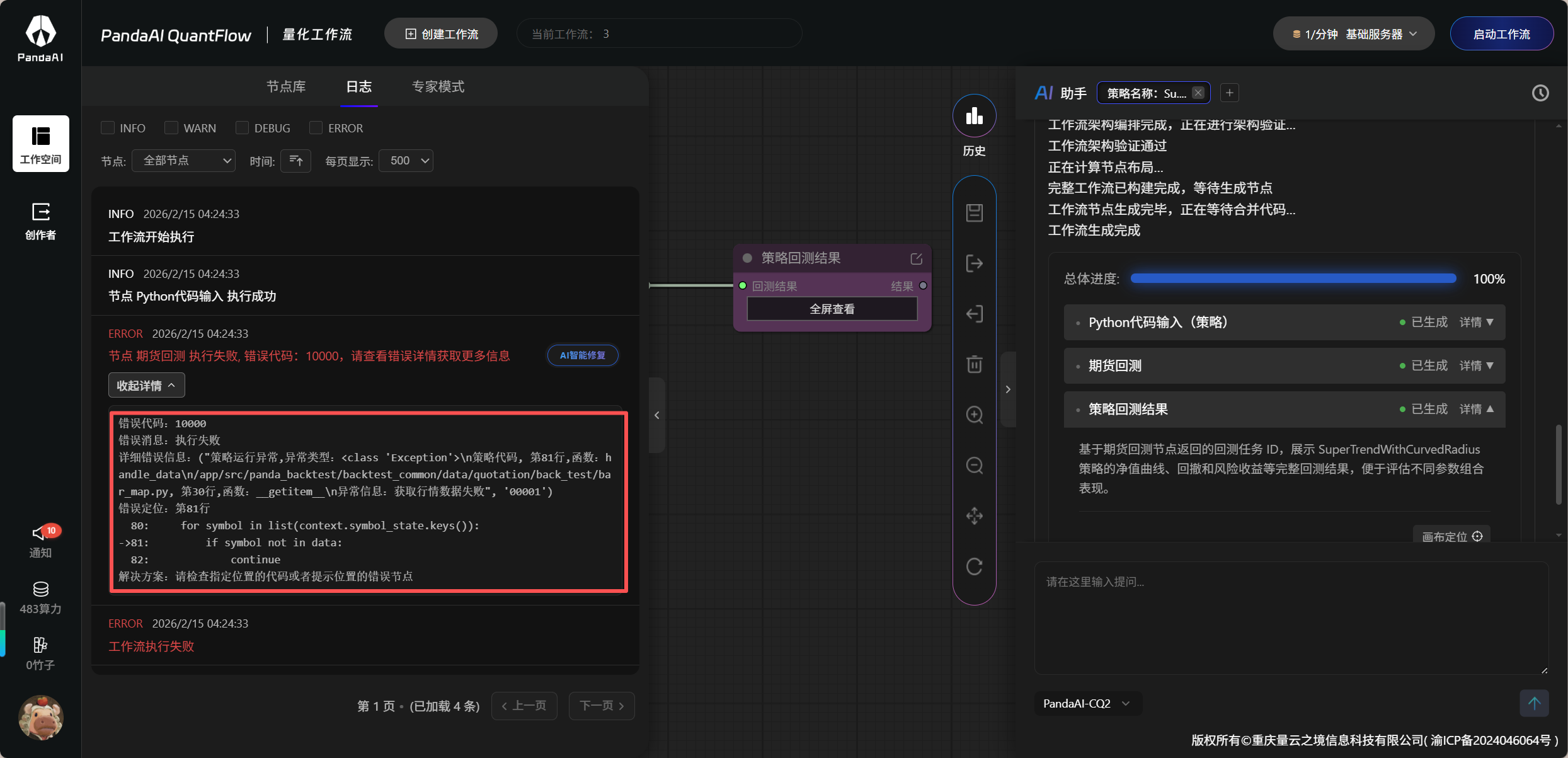1568x758 pixels.
Task: Enable the WARN log filter
Action: pos(171,128)
